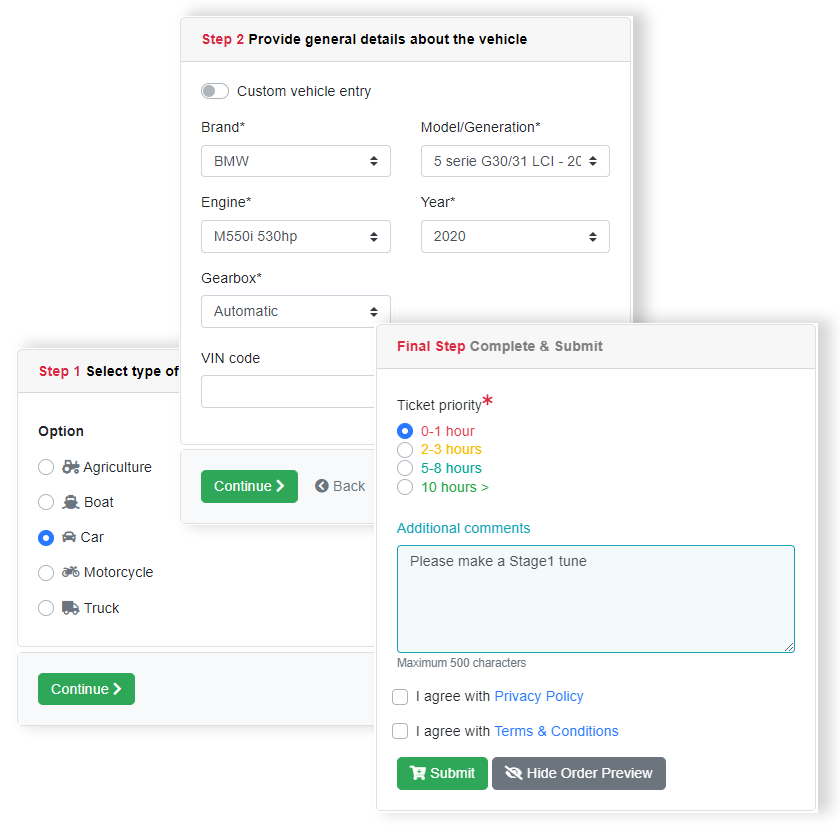Open the Year dropdown set to 2020
840x840 pixels.
tap(514, 236)
